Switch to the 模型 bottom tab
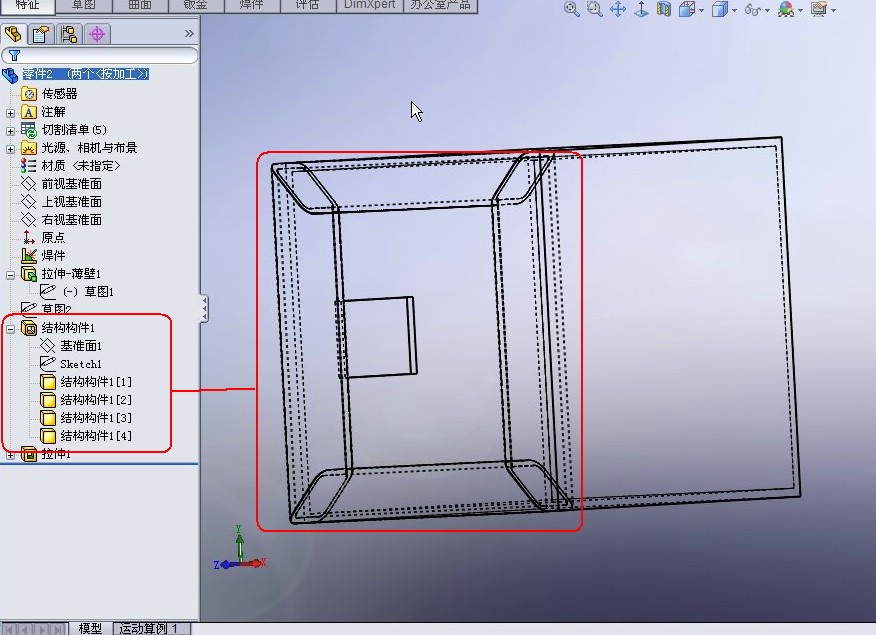The height and width of the screenshot is (635, 876). click(90, 628)
